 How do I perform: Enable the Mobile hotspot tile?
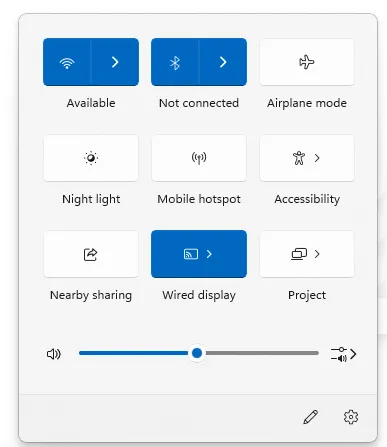pos(199,158)
